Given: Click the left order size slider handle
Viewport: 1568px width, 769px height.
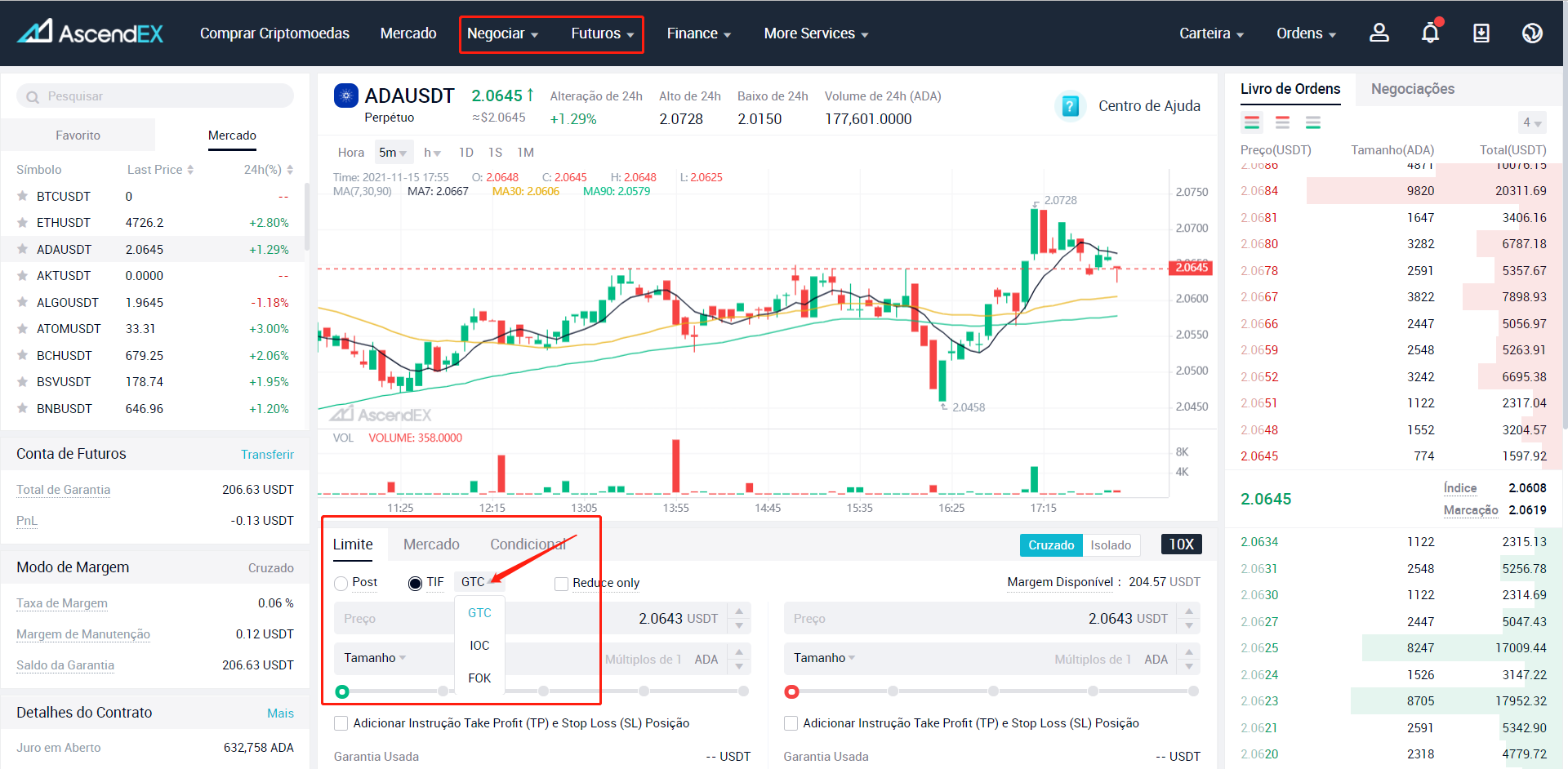Looking at the screenshot, I should tap(342, 691).
